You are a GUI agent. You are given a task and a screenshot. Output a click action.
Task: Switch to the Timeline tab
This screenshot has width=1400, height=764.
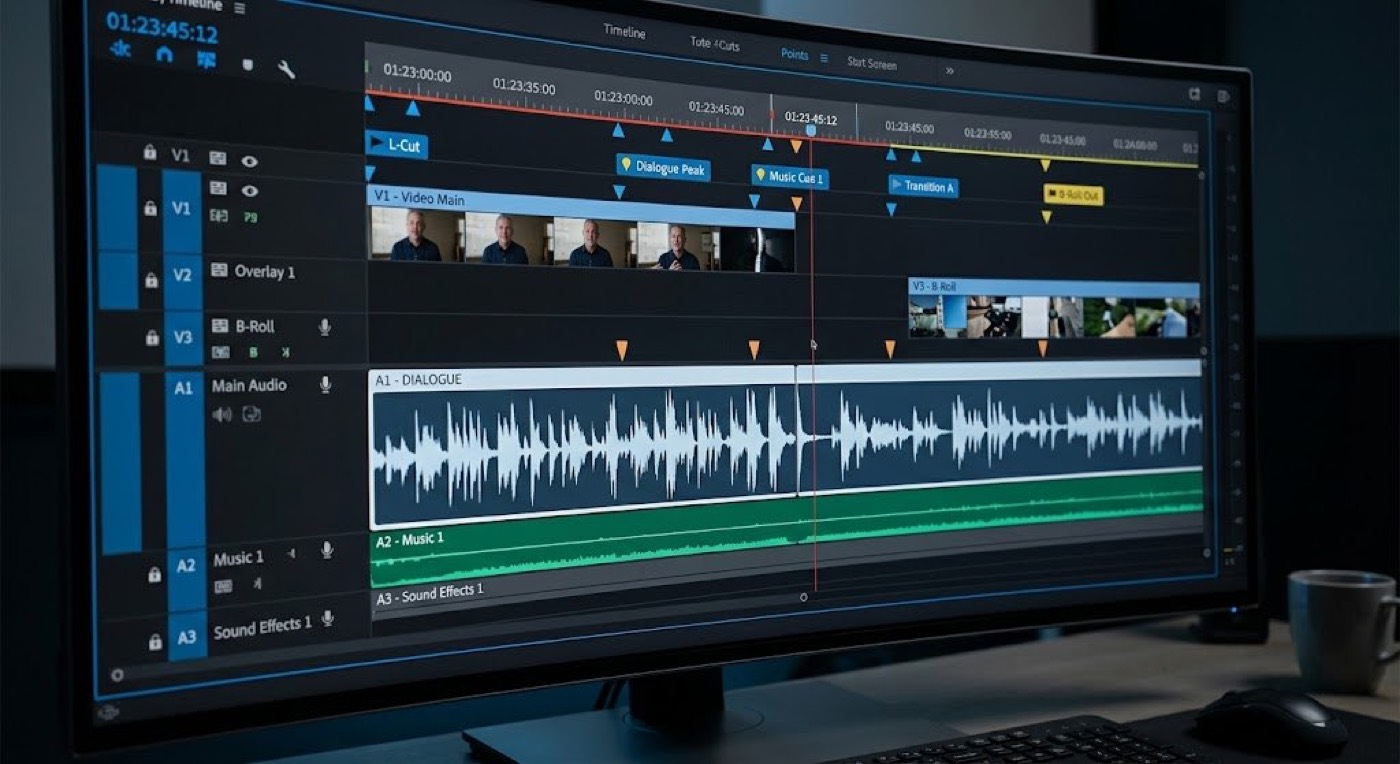624,31
